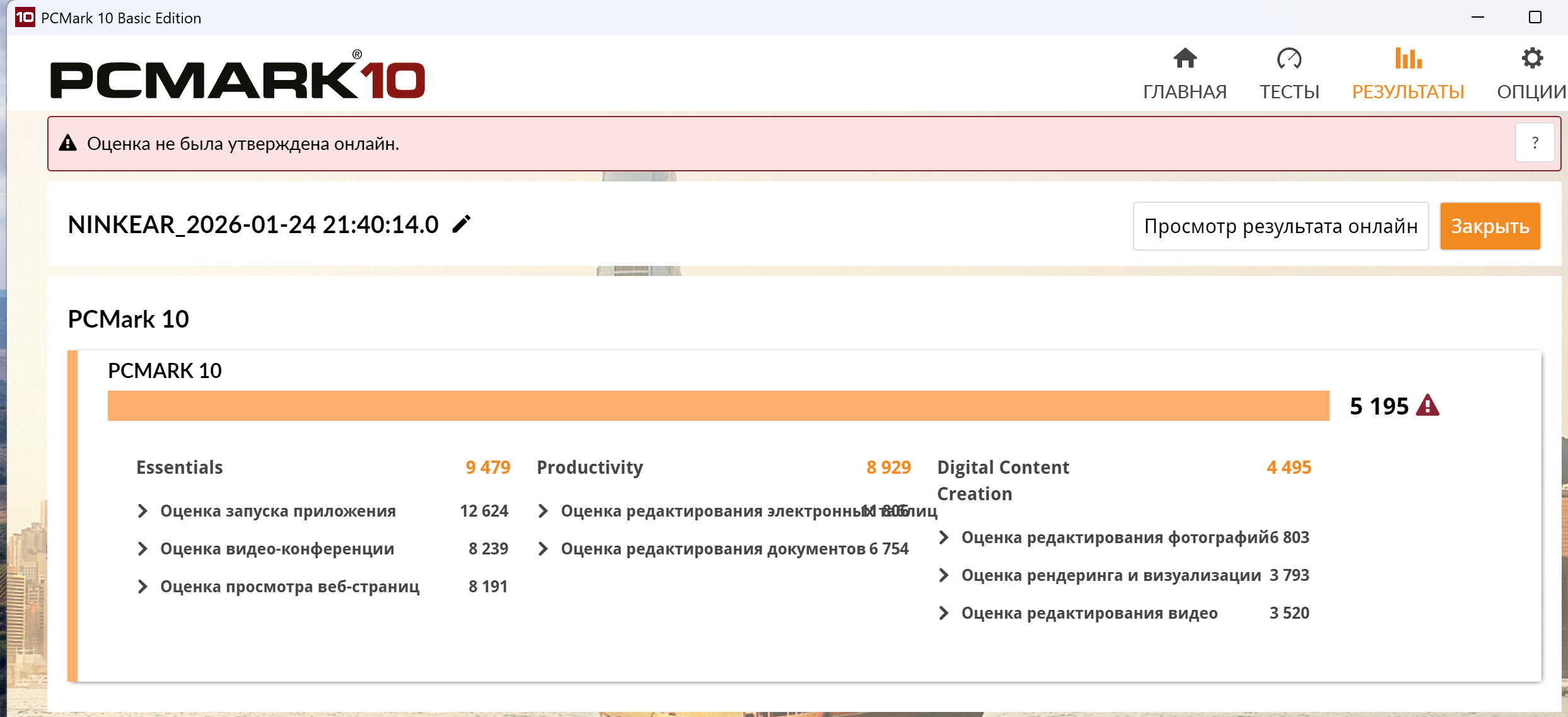The width and height of the screenshot is (1568, 717).
Task: Expand Оценка просмотра веб-страниц row
Action: [143, 587]
